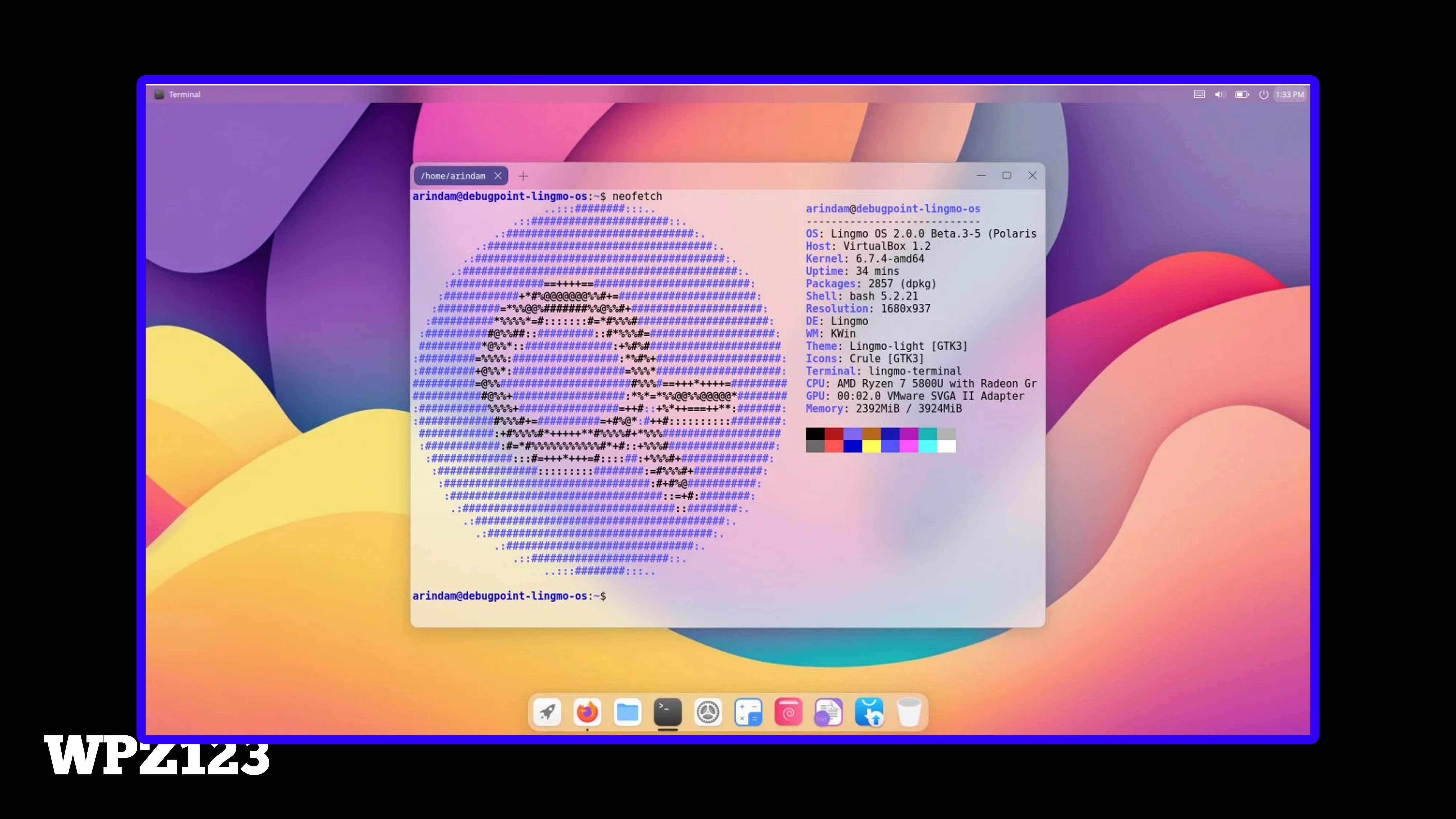Screen dimensions: 1456x819
Task: Open the file manager folder icon
Action: tap(627, 712)
